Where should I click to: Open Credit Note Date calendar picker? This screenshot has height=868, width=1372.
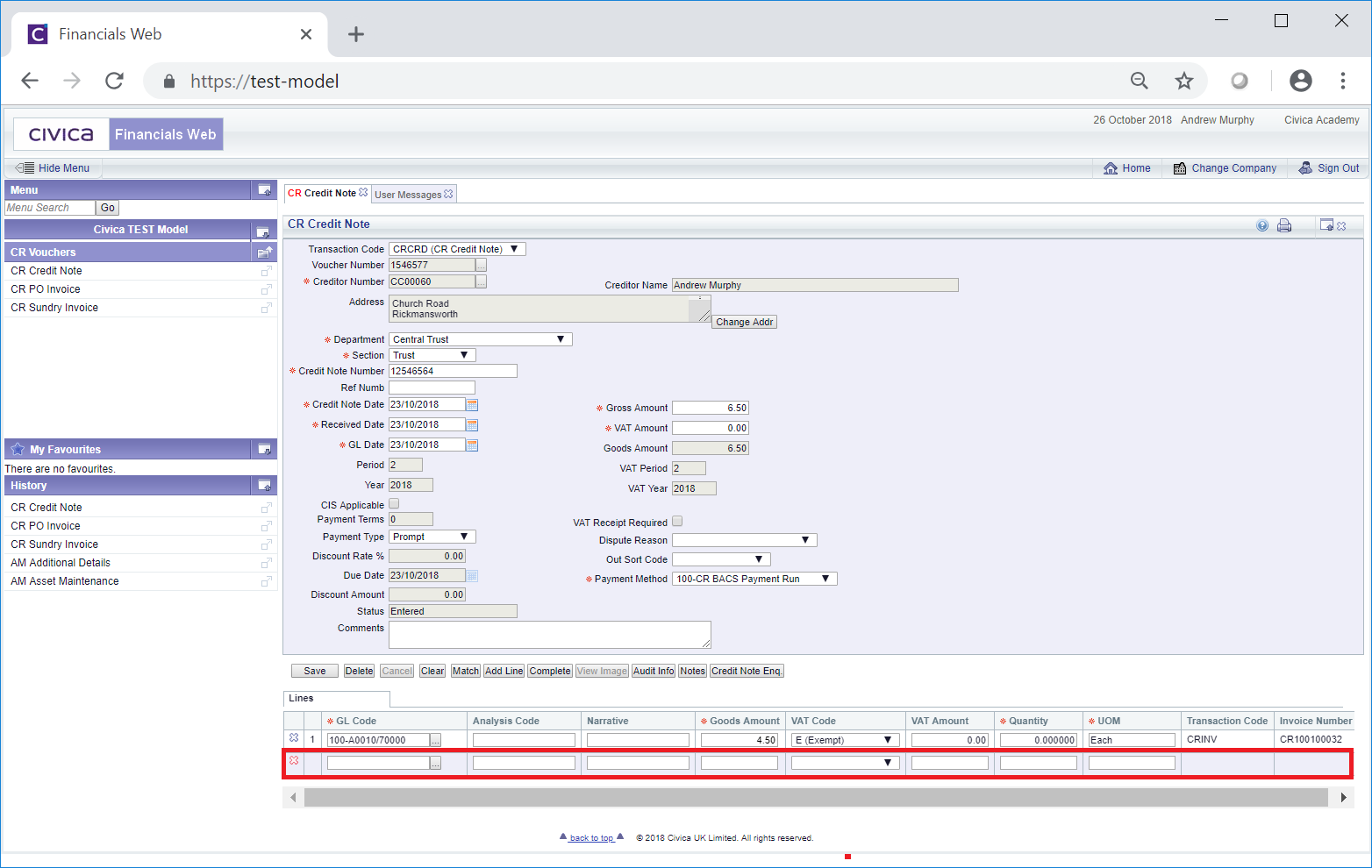click(x=472, y=405)
